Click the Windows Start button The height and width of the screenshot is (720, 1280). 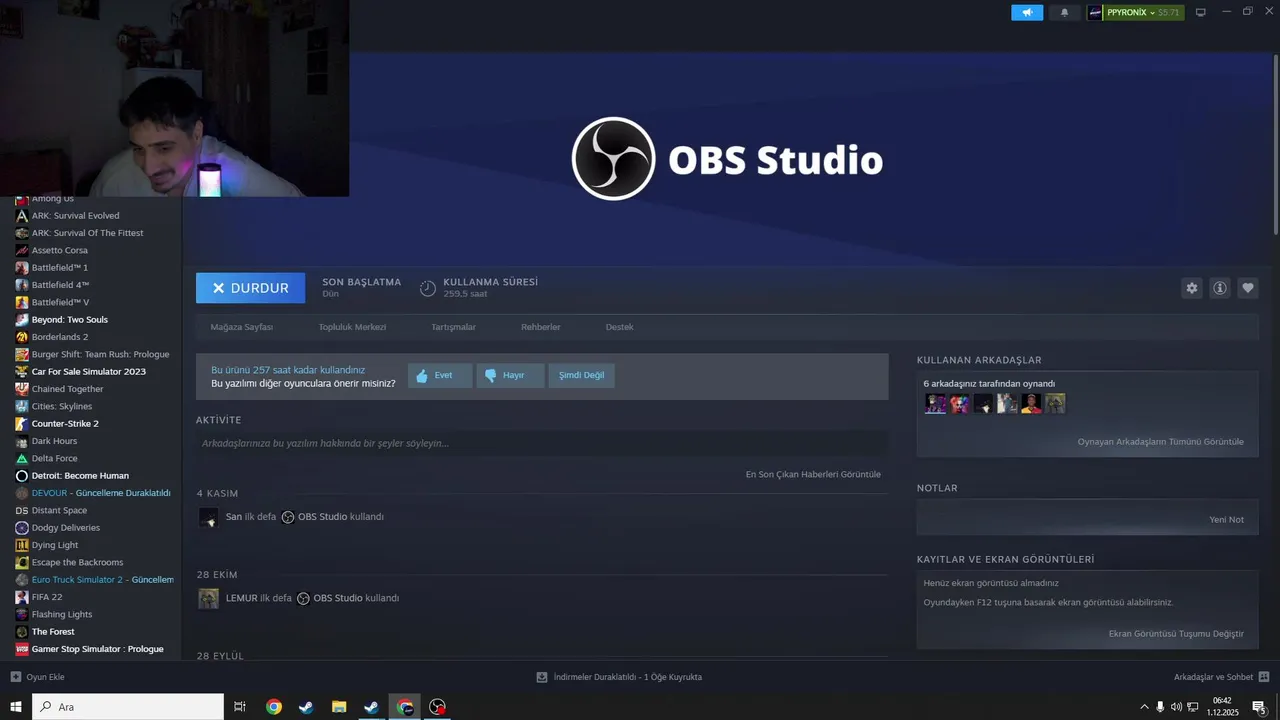[16, 707]
